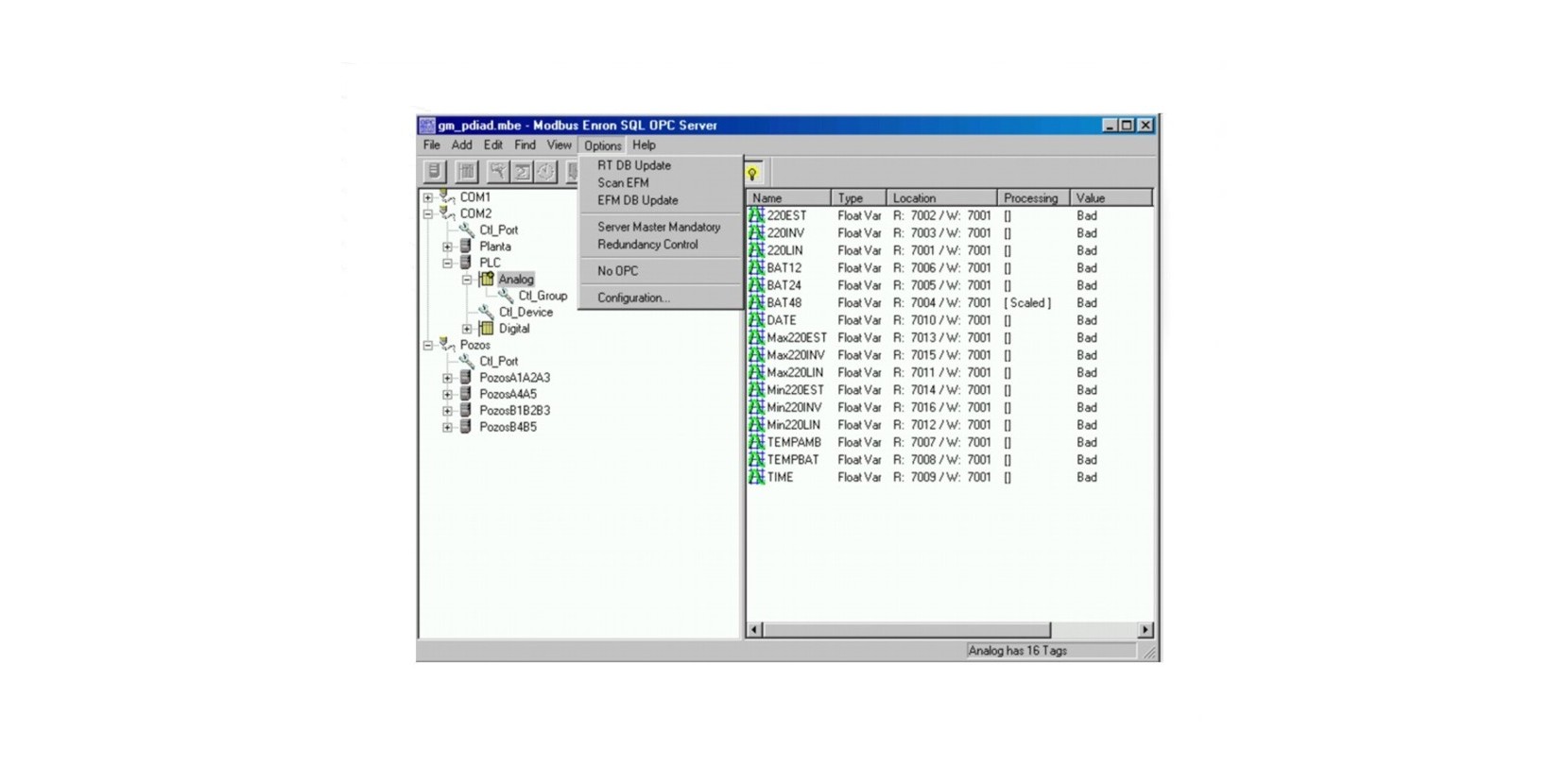1568x784 pixels.
Task: Click 'Analog has 16 Tags' status text
Action: click(x=1017, y=651)
